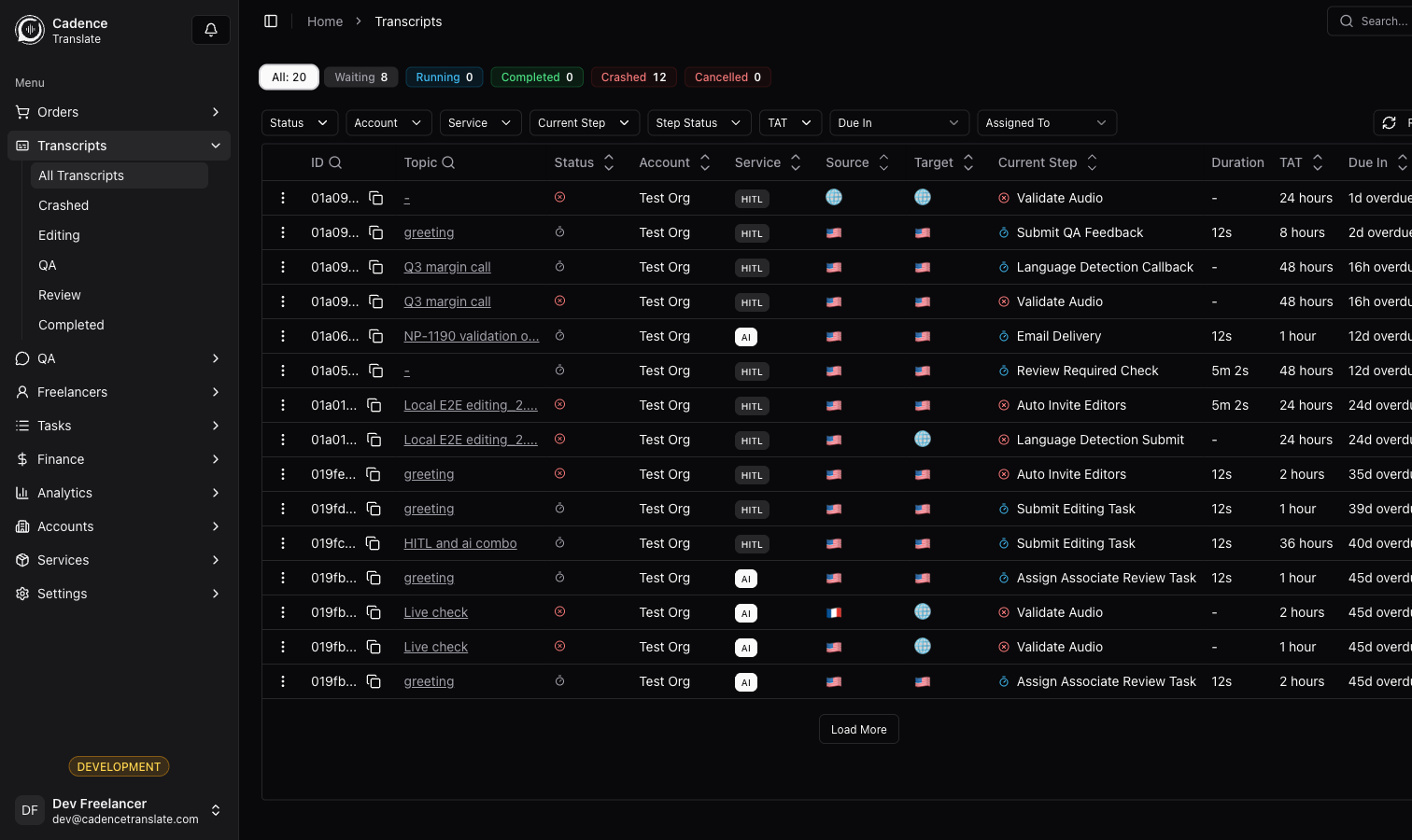
Task: Open the Account filter dropdown
Action: tap(388, 123)
